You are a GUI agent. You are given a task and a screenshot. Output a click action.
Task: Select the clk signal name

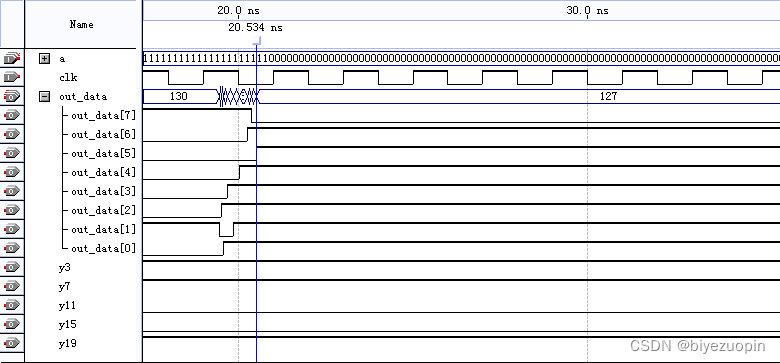coord(68,78)
